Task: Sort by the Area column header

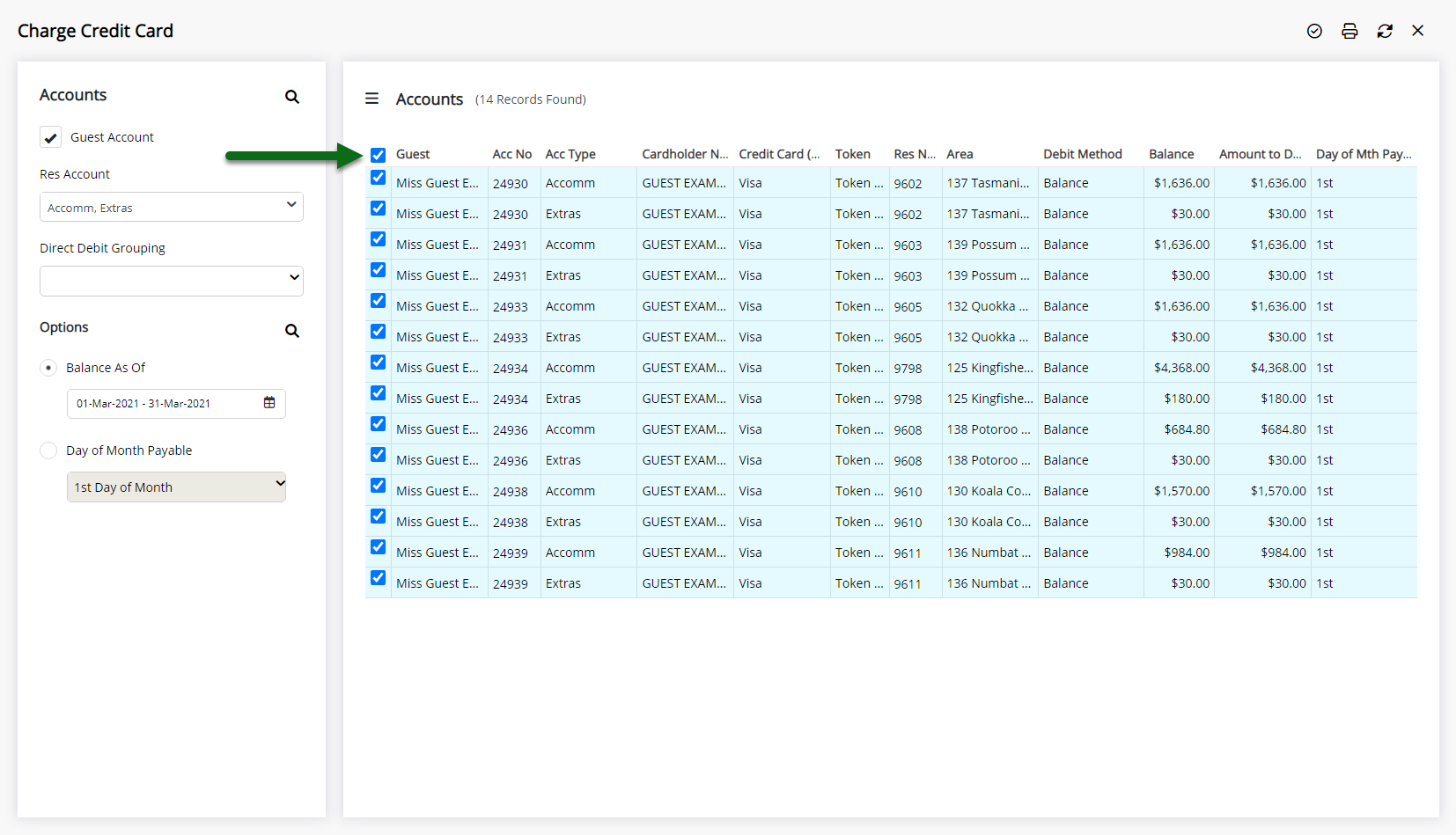Action: (960, 154)
